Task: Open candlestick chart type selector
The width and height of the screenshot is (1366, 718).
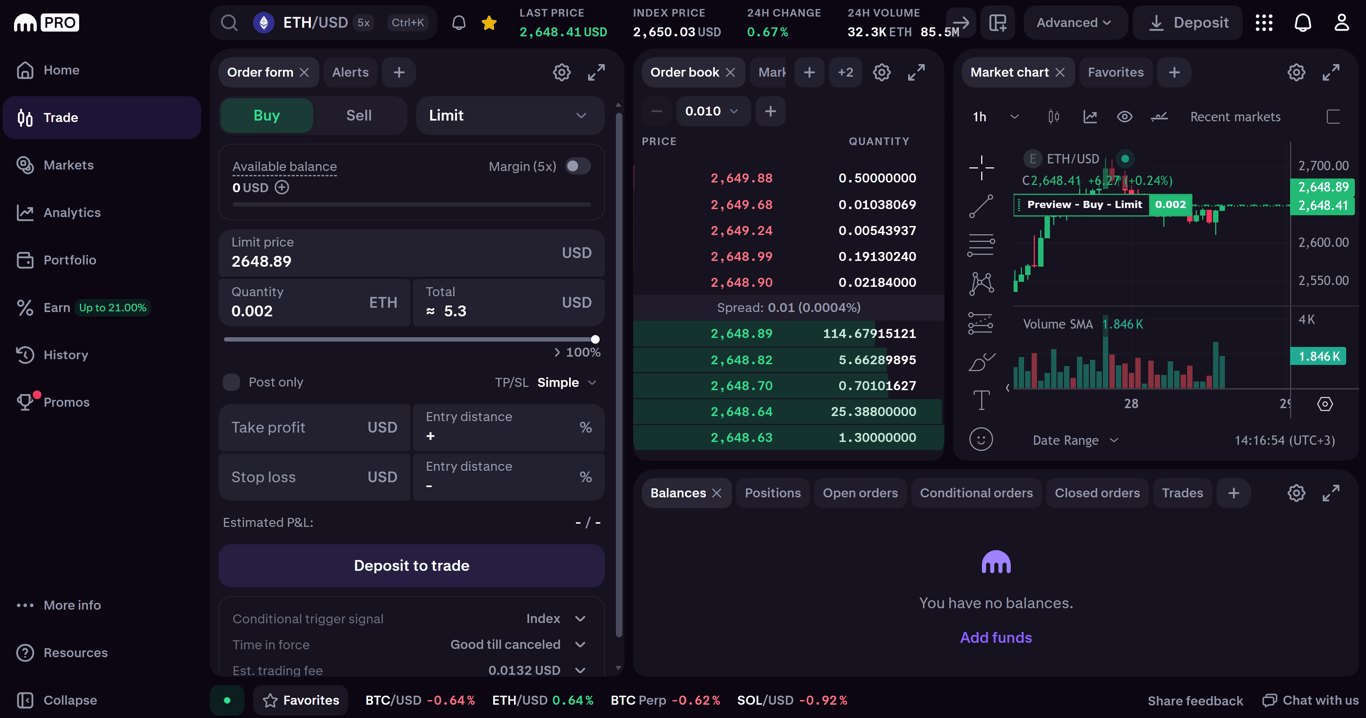Action: (x=1053, y=117)
